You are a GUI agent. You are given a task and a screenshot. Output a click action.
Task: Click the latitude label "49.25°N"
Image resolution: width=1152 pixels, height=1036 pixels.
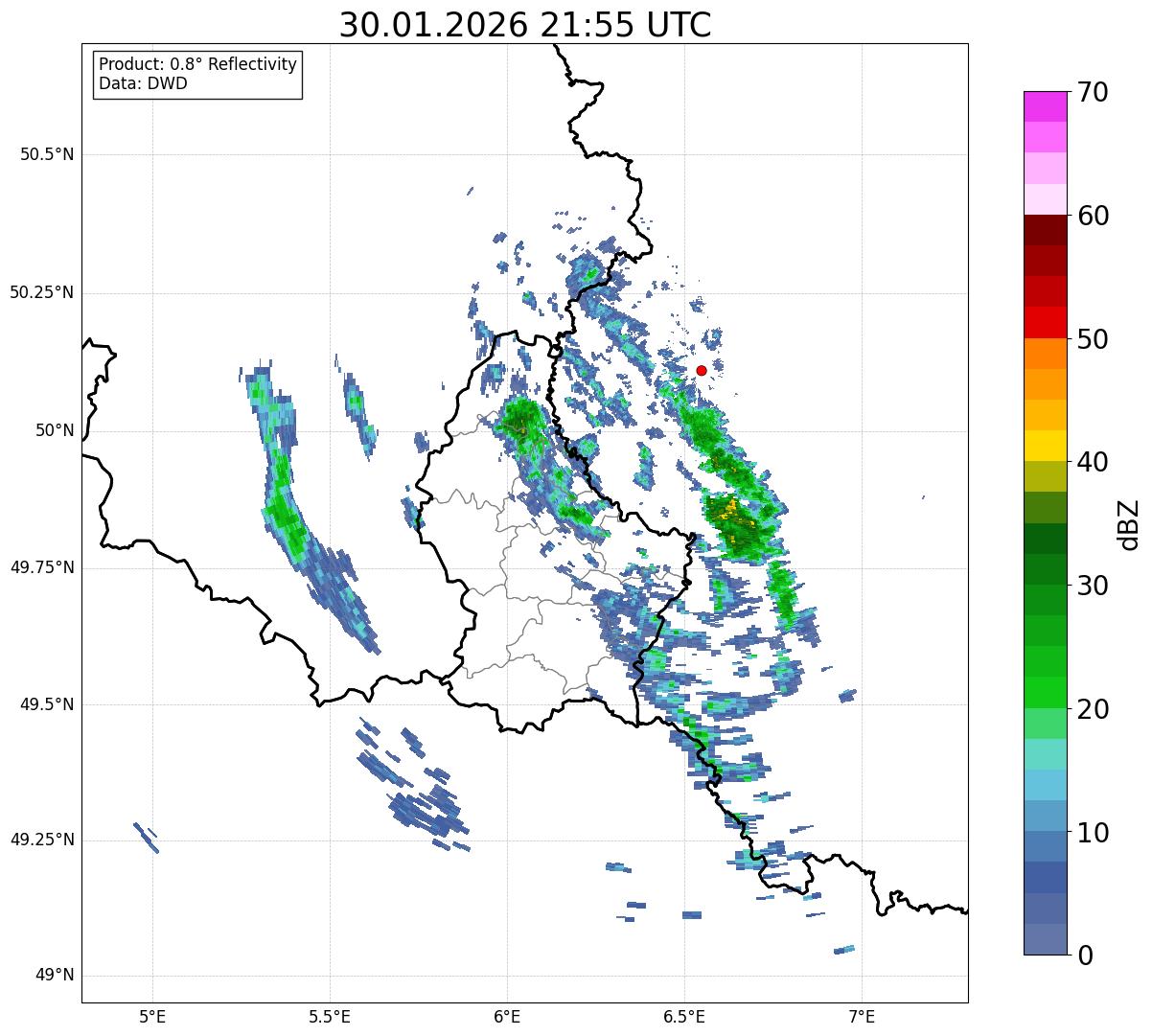point(42,840)
